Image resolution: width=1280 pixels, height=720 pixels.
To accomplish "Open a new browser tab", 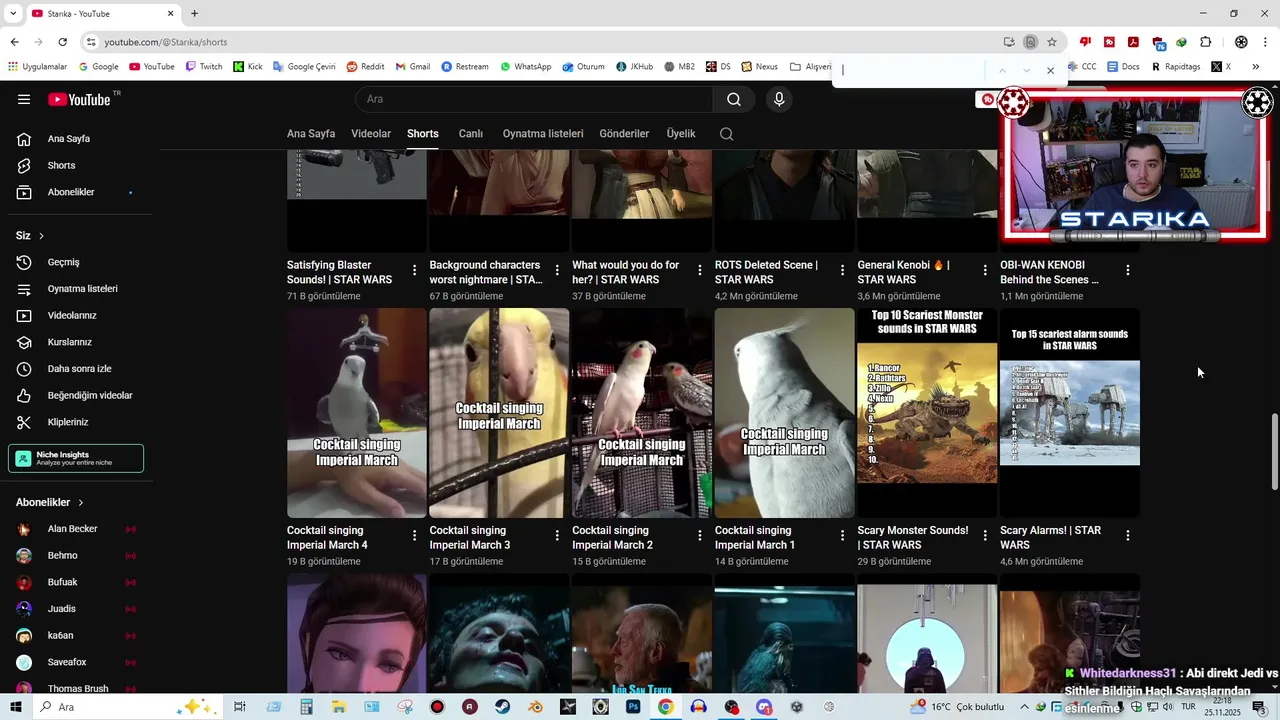I will point(194,14).
